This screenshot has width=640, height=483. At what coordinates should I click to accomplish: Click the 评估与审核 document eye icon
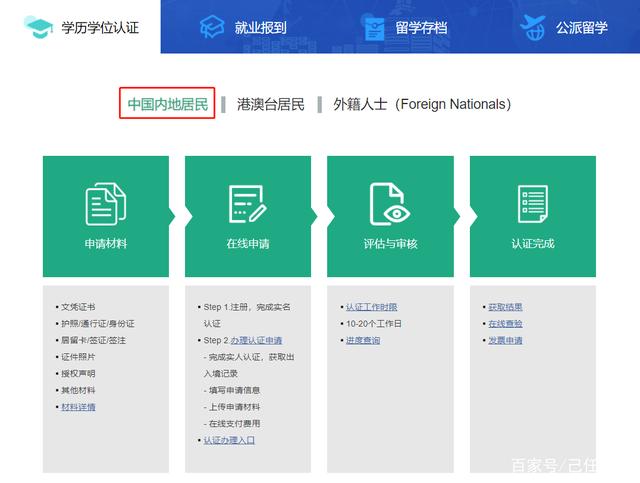[390, 204]
